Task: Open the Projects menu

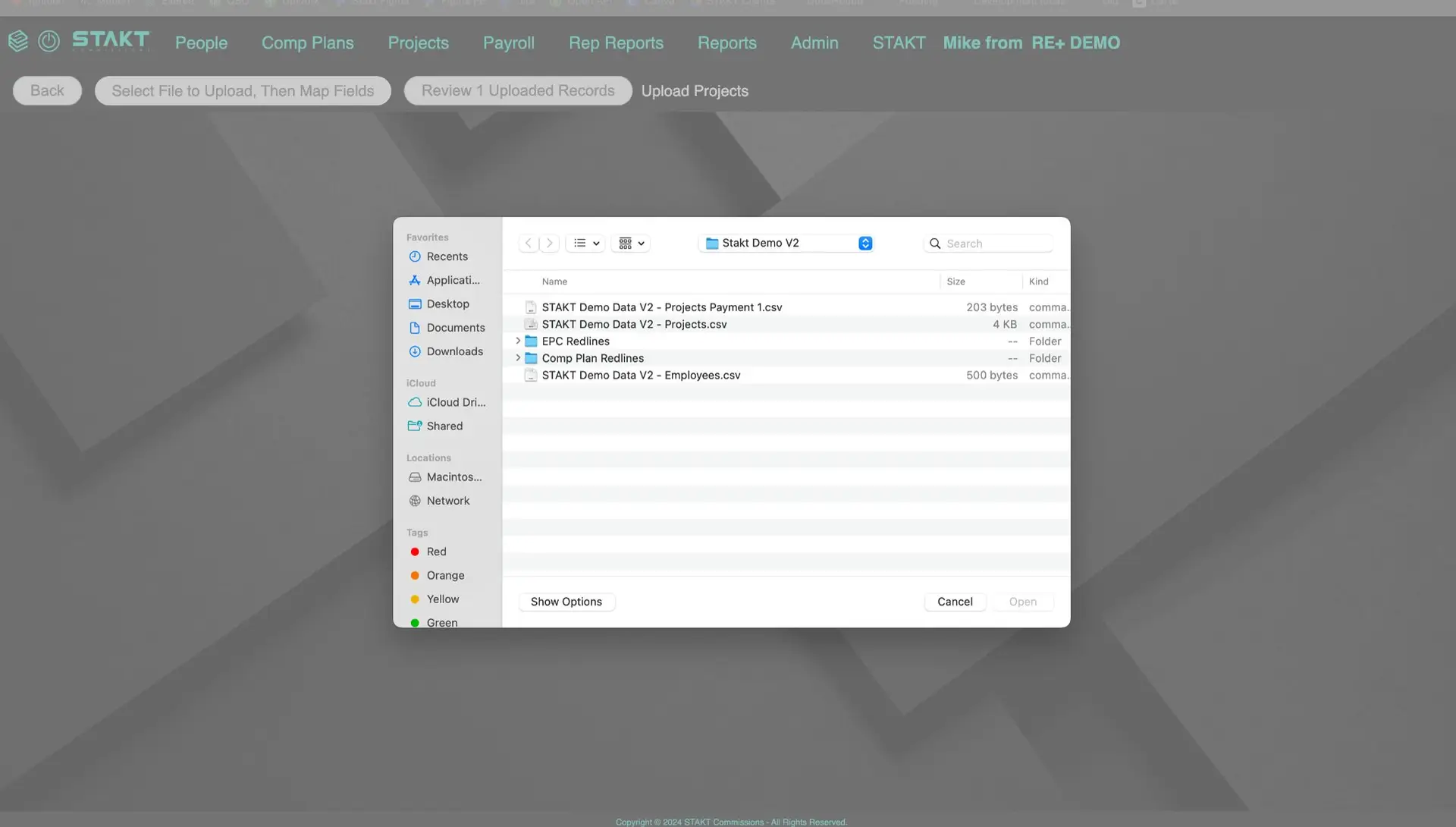Action: pyautogui.click(x=418, y=43)
